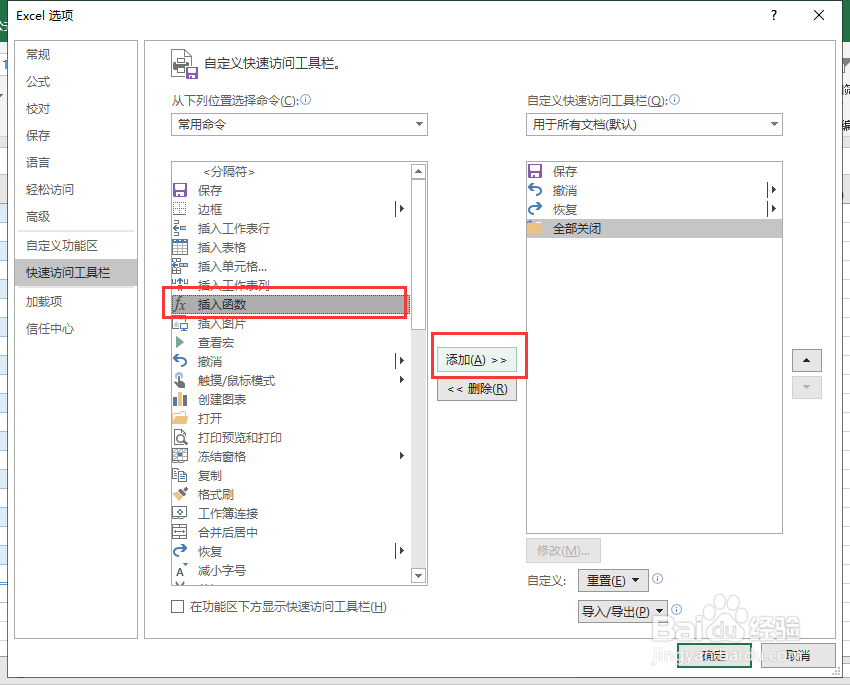Click info icon next to Import/Export button
The height and width of the screenshot is (685, 850).
point(677,609)
